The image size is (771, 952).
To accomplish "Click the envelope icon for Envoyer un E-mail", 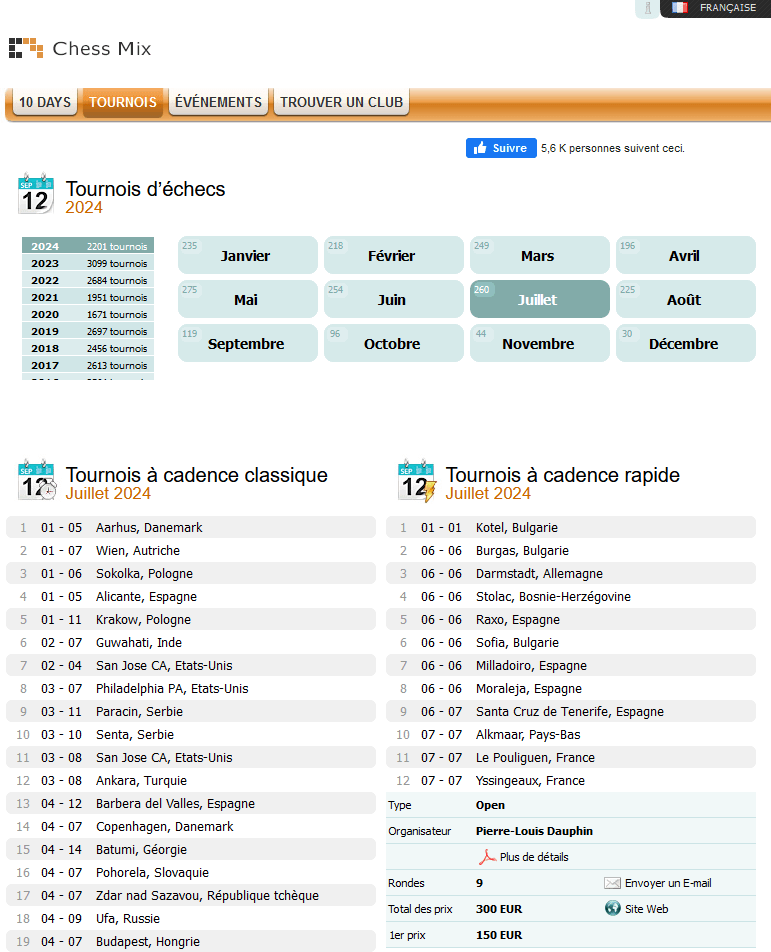I will point(612,883).
